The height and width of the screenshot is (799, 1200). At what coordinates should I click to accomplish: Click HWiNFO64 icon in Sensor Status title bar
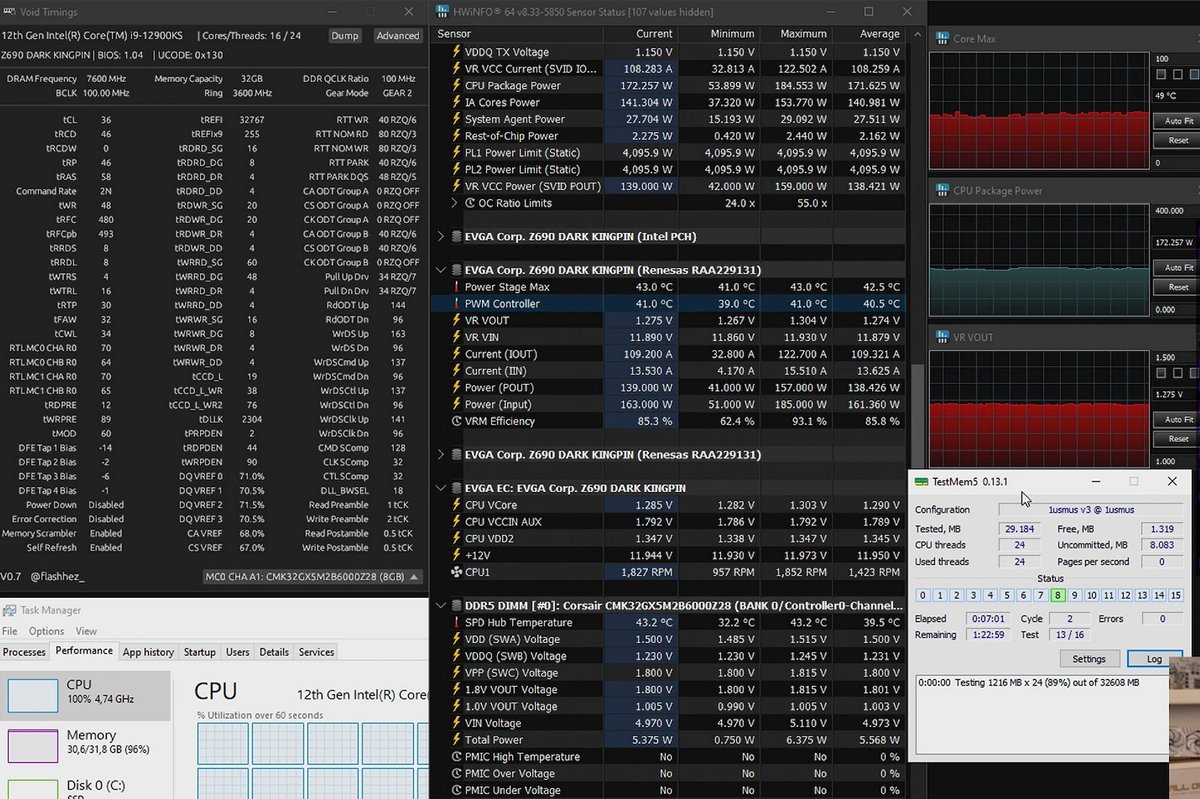pos(442,12)
